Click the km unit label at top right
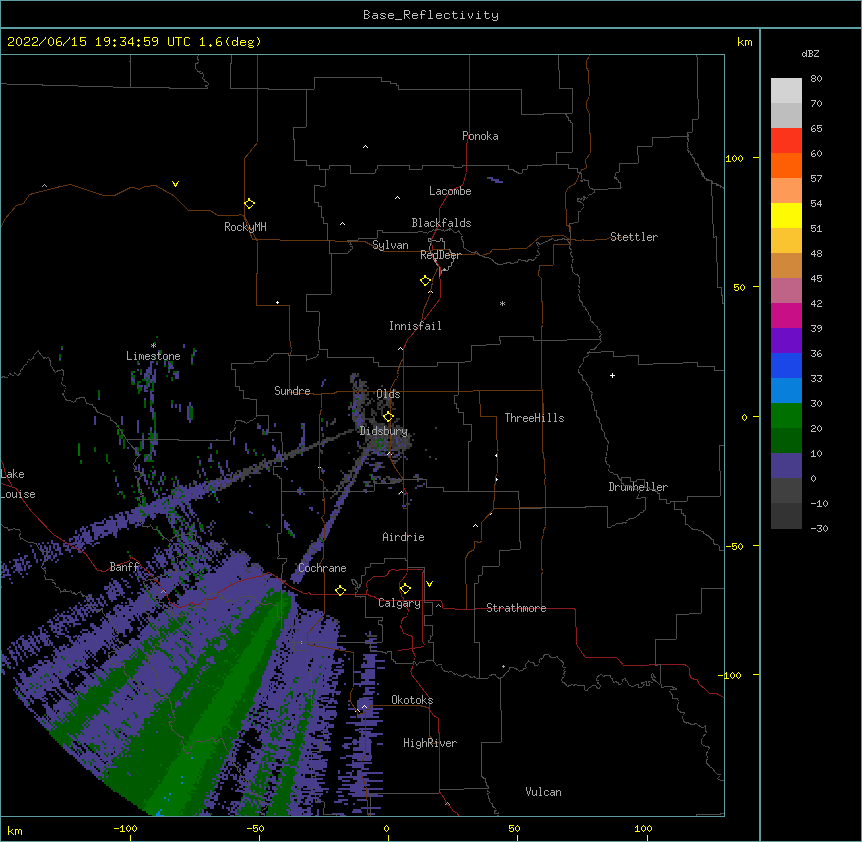Screen dimensions: 862x842 745,42
